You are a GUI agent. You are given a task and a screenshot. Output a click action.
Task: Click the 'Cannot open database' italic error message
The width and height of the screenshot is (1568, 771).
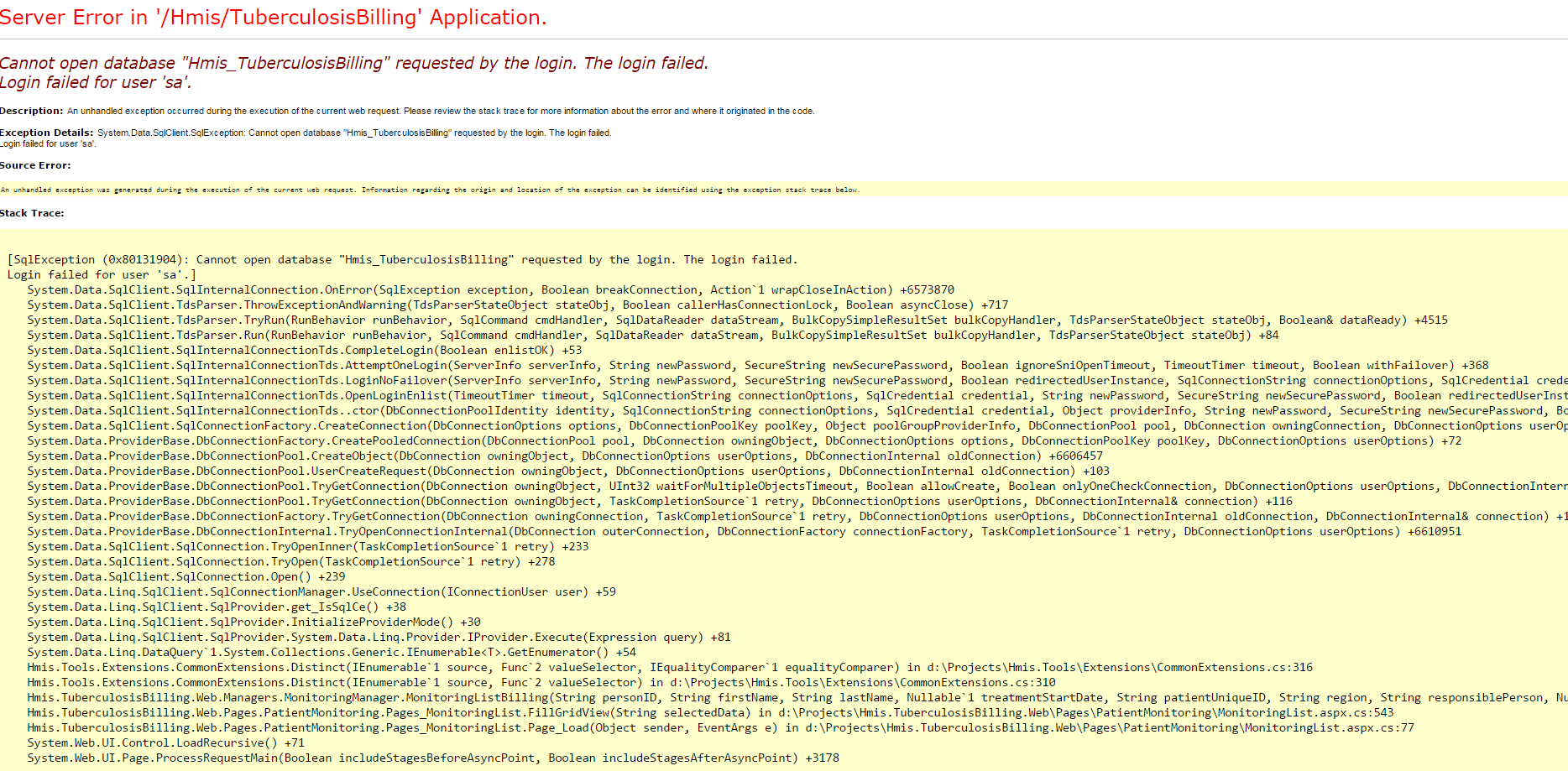point(353,63)
